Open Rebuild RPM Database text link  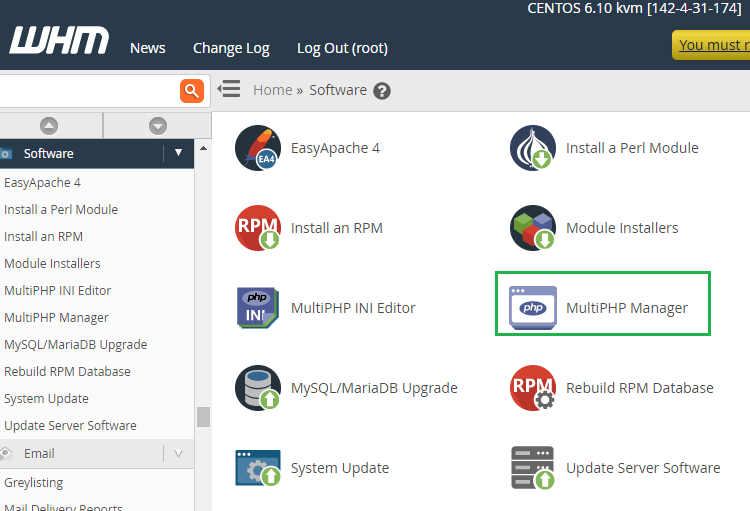tap(640, 388)
